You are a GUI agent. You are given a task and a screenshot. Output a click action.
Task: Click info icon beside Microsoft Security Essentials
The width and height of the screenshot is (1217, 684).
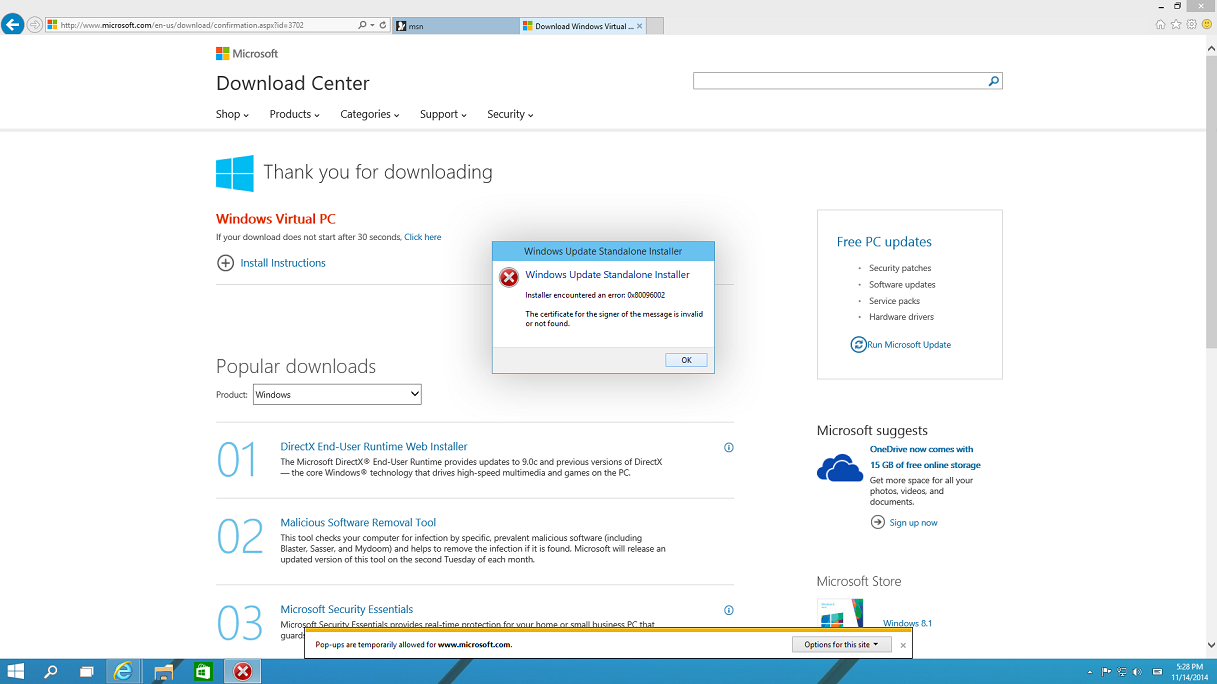(728, 610)
